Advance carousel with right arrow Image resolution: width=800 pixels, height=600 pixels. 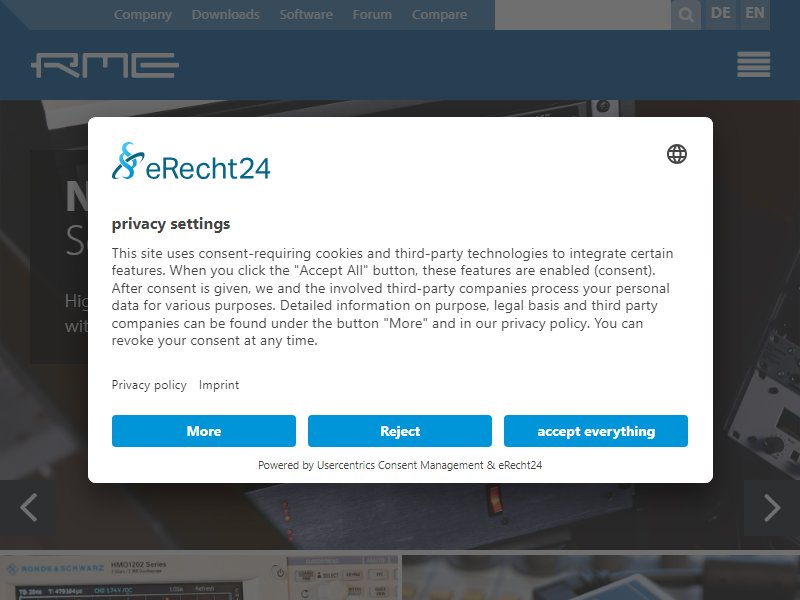pos(772,508)
